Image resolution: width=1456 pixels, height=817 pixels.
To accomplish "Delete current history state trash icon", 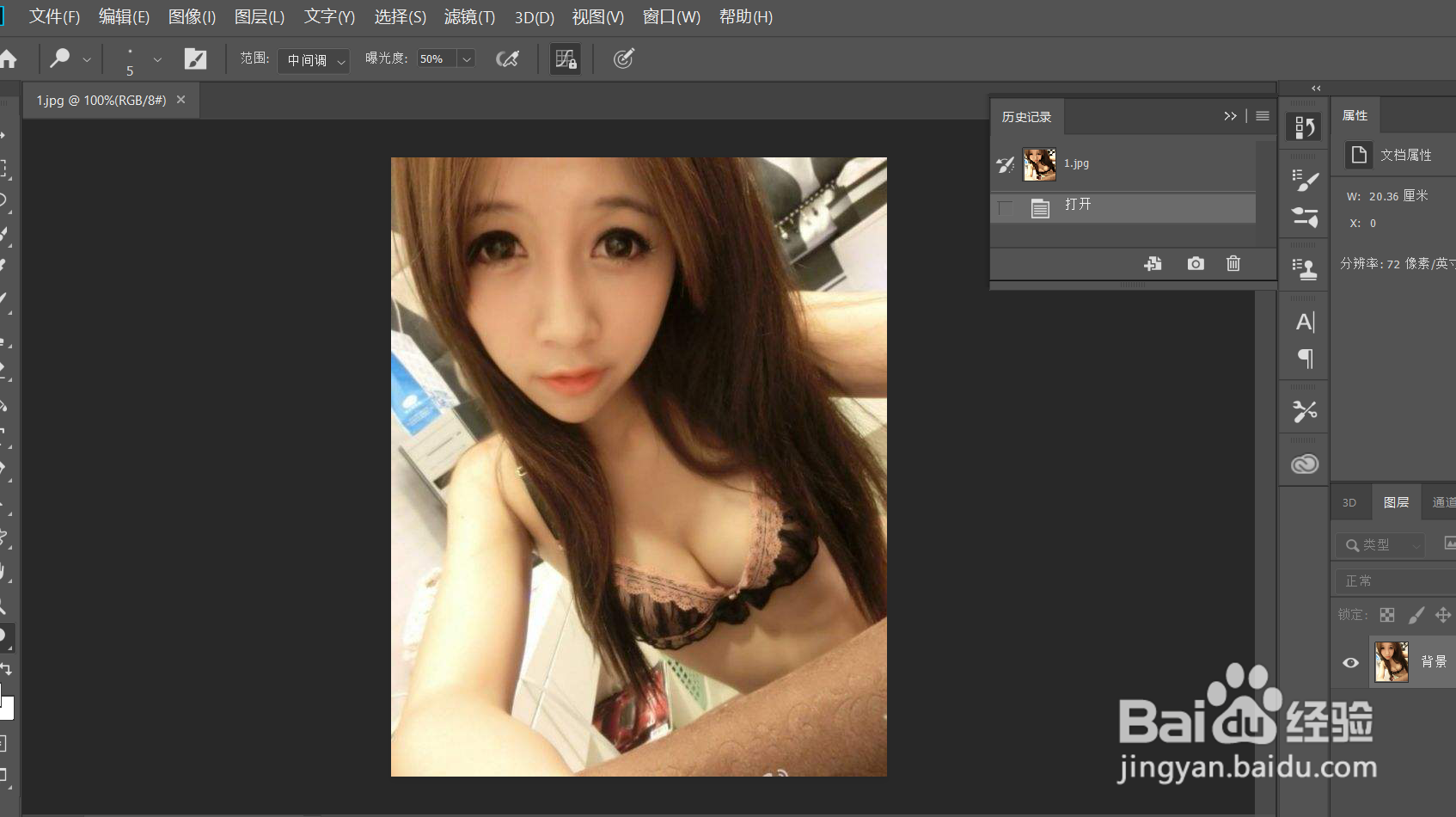I will [1233, 264].
